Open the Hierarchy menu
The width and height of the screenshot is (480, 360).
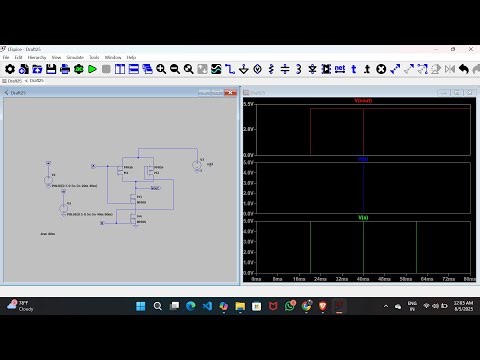[x=37, y=57]
